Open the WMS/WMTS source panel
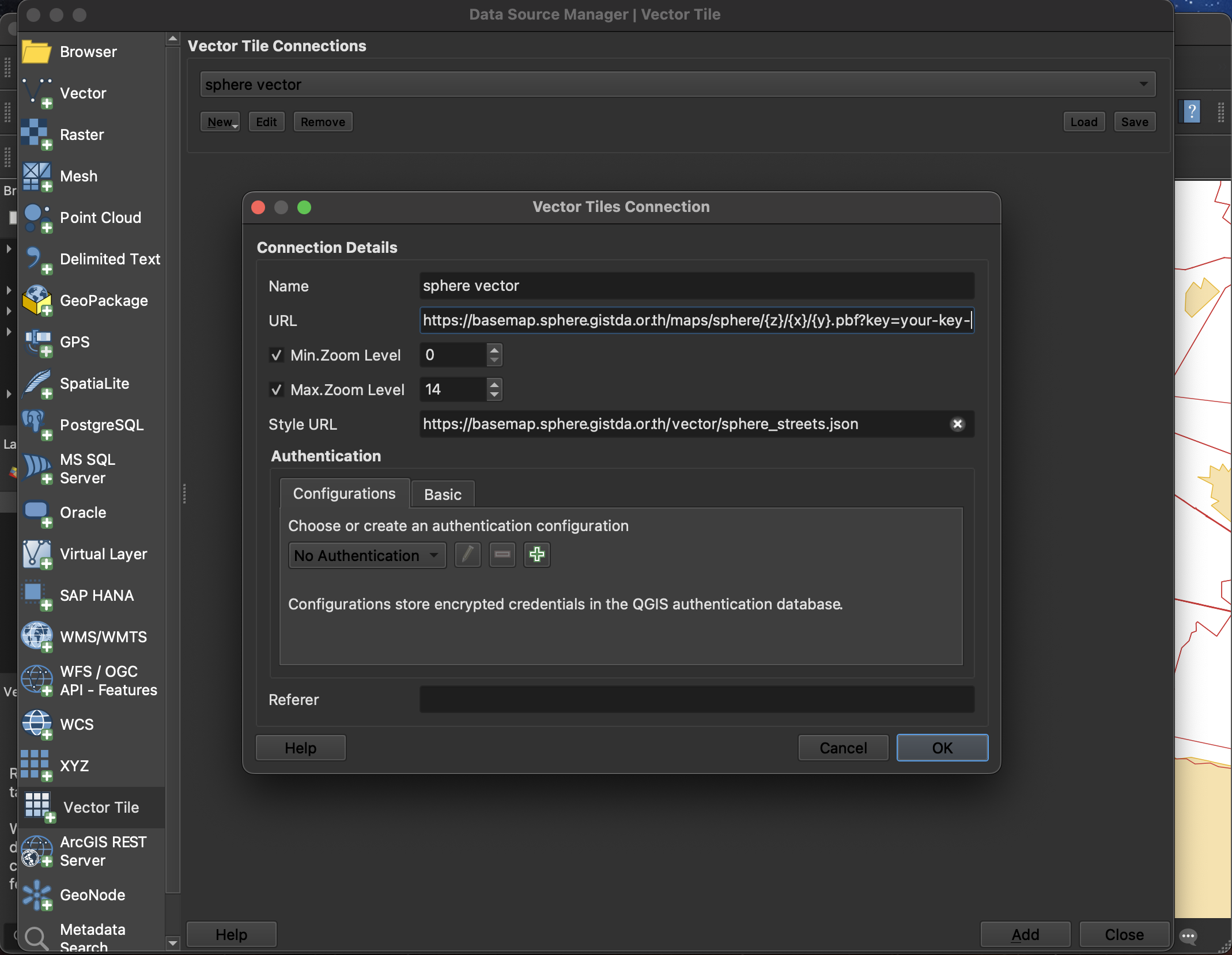 (x=103, y=637)
